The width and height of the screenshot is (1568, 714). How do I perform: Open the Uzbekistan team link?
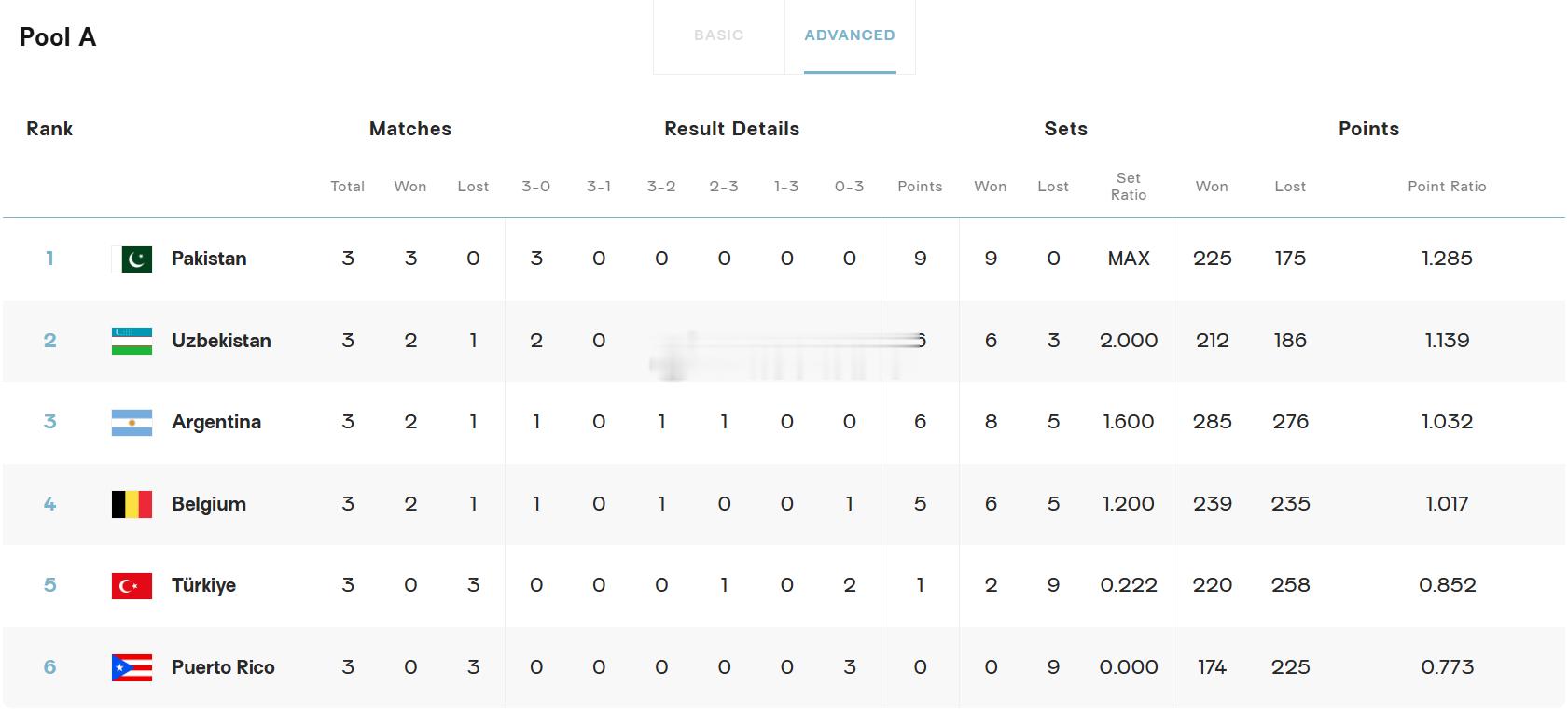(221, 341)
